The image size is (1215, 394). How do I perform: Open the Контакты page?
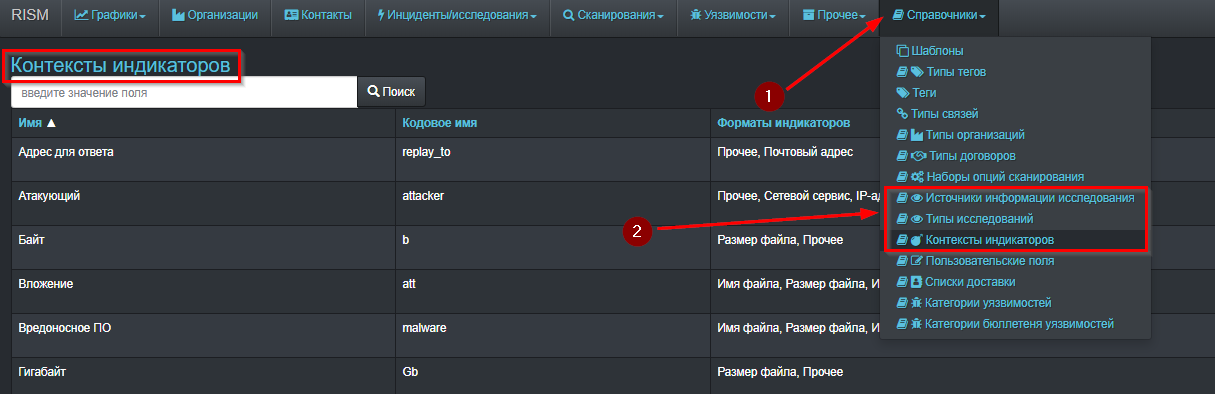317,16
